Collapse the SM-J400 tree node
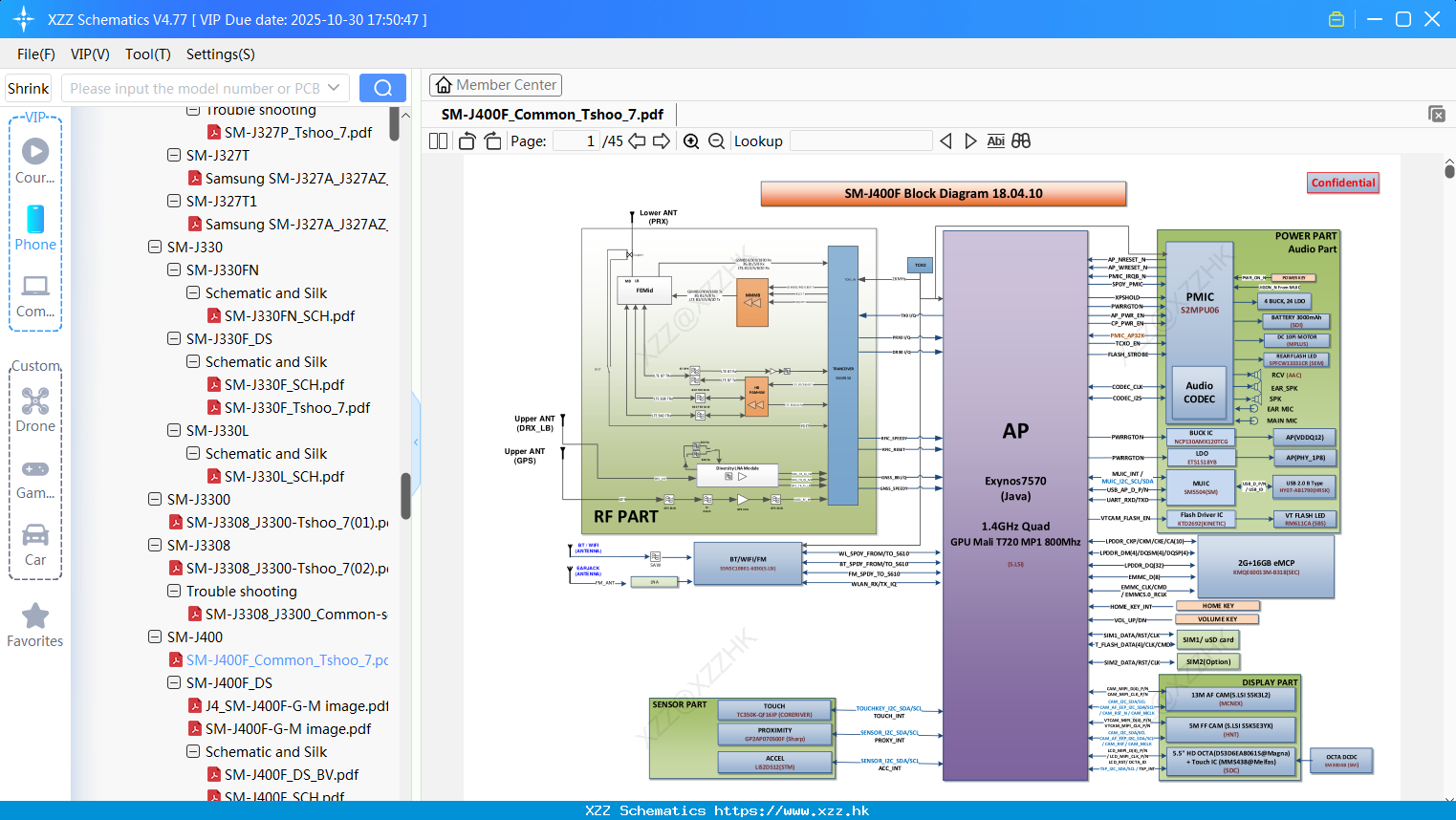Screen dimensions: 1456x820 (x=155, y=637)
